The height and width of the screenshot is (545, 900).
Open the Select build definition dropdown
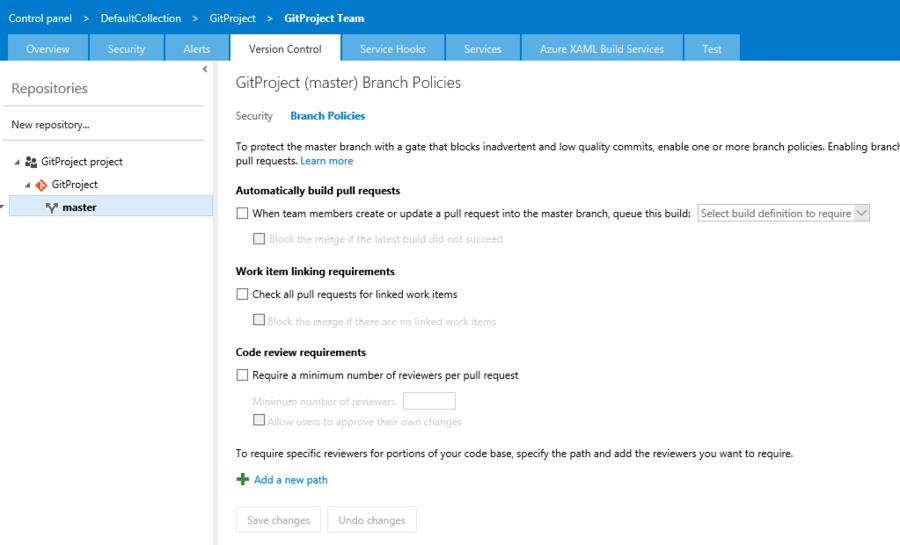[x=783, y=213]
